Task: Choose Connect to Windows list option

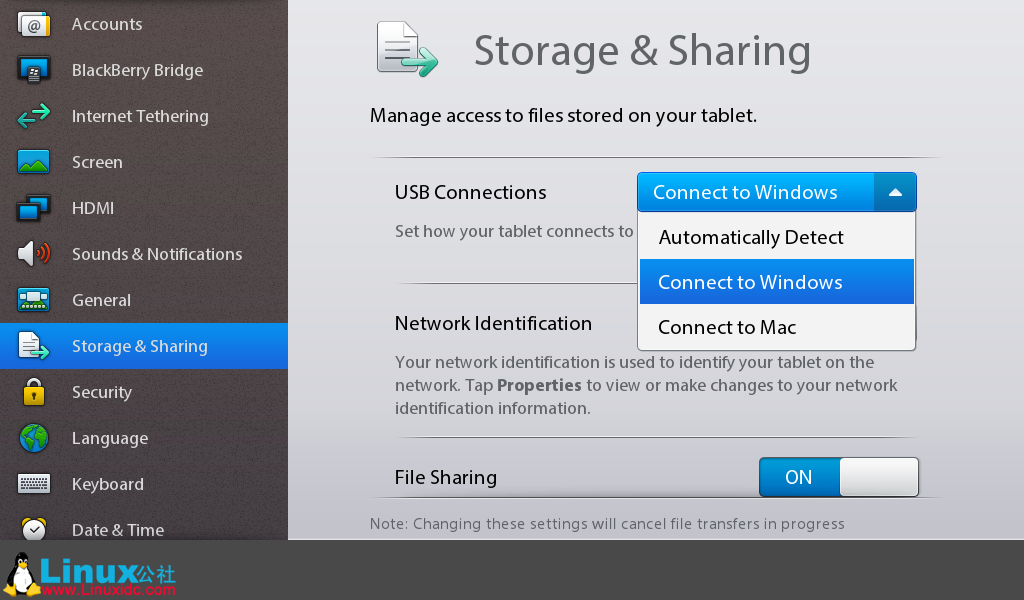Action: [776, 282]
